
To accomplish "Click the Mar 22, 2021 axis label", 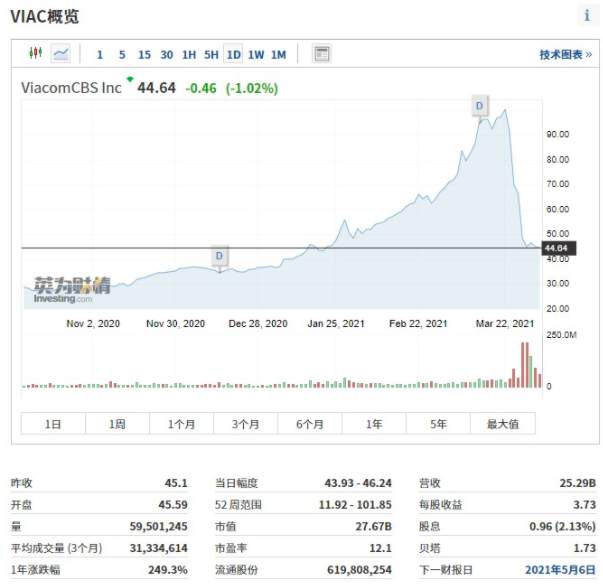I will click(505, 324).
